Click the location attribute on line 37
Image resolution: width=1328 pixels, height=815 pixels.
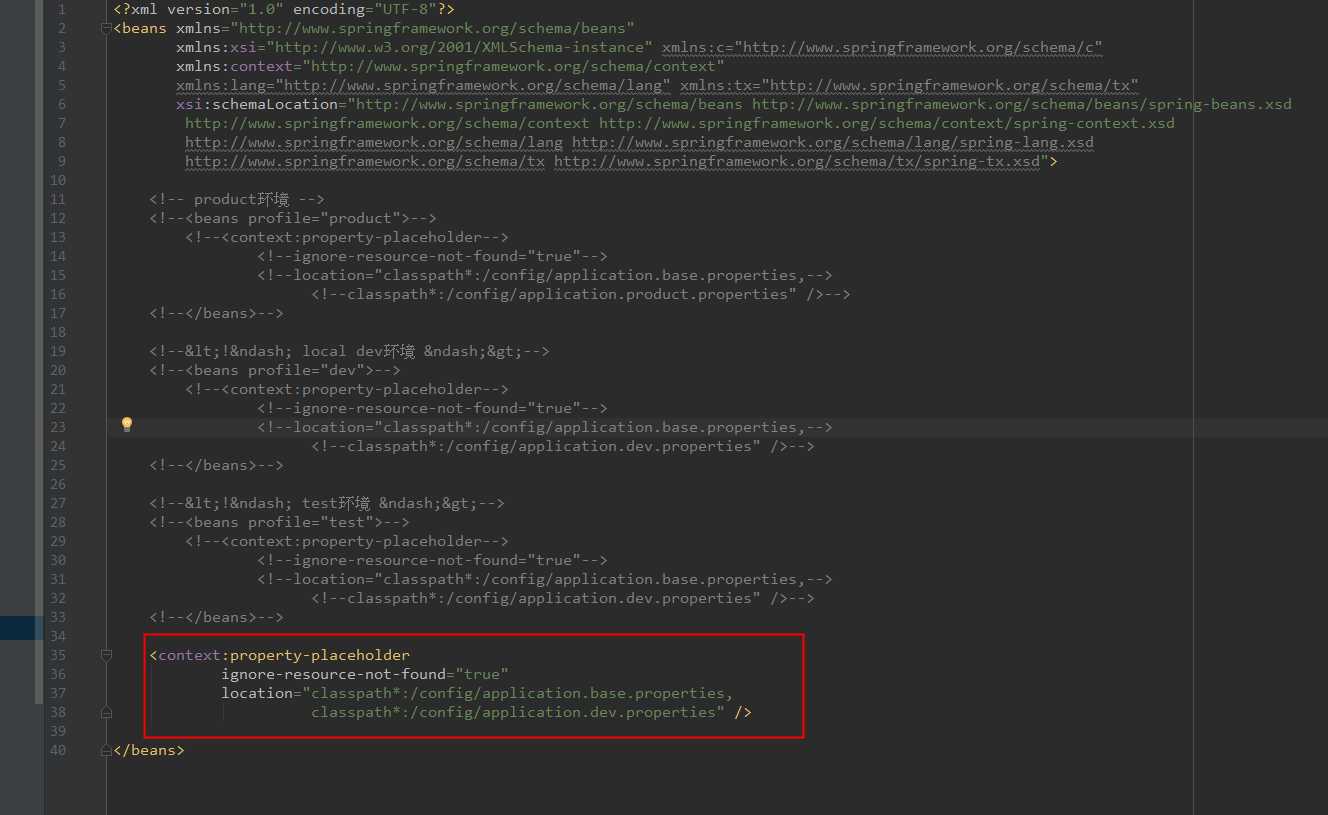pyautogui.click(x=257, y=693)
